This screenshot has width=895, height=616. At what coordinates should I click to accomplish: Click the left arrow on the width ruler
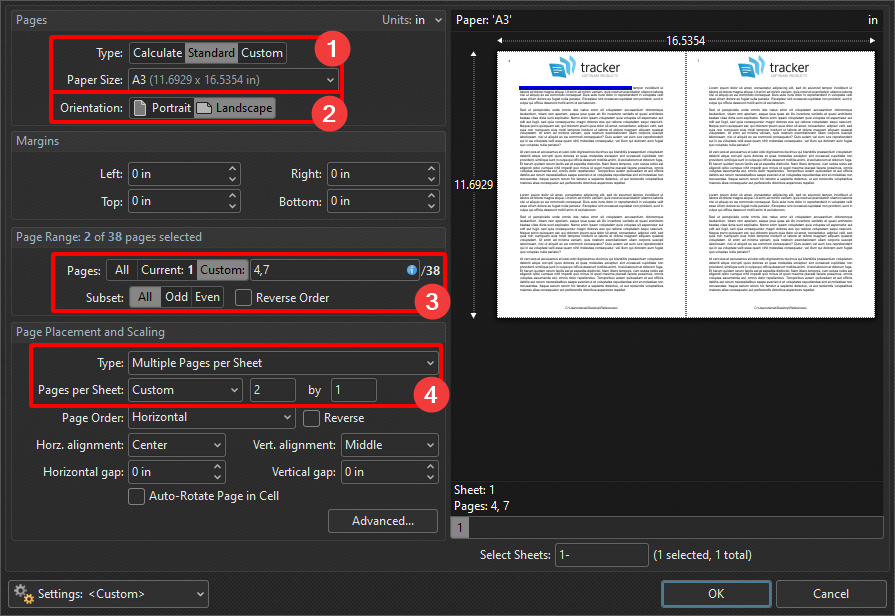click(x=499, y=39)
